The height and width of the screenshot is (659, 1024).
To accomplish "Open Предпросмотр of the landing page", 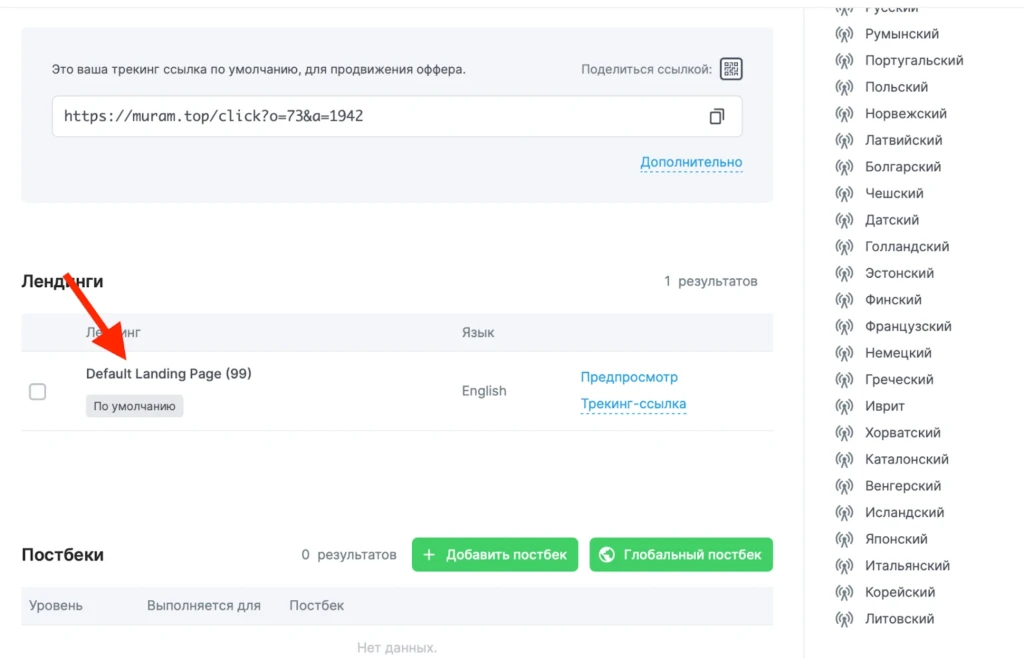I will (629, 377).
